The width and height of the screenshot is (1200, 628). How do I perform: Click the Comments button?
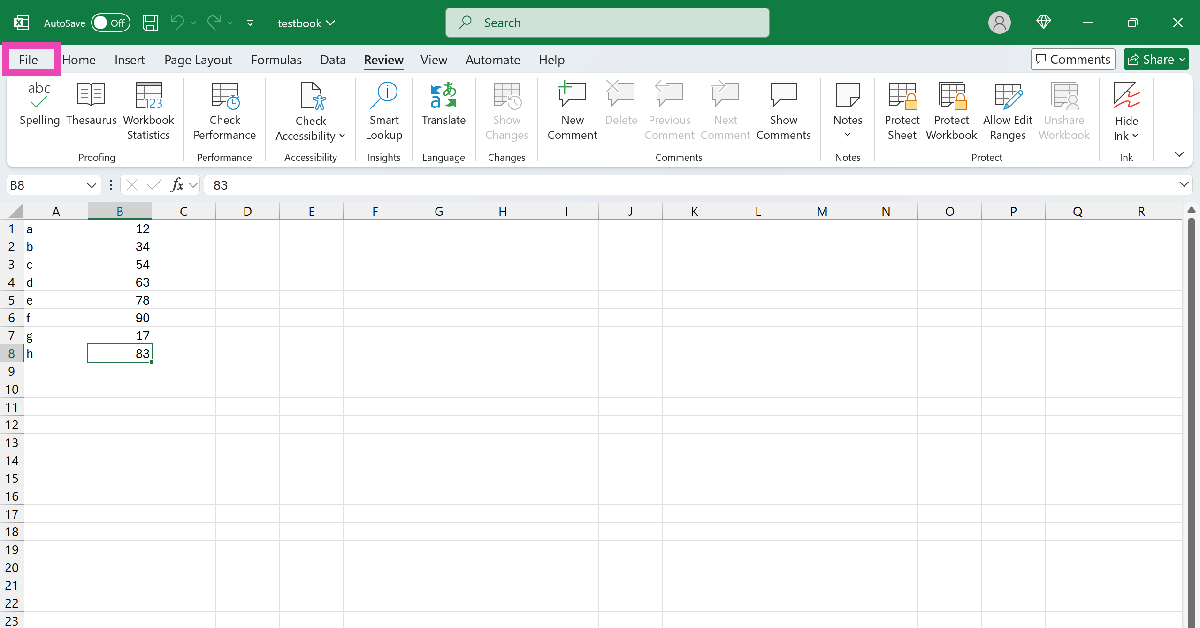click(1072, 58)
